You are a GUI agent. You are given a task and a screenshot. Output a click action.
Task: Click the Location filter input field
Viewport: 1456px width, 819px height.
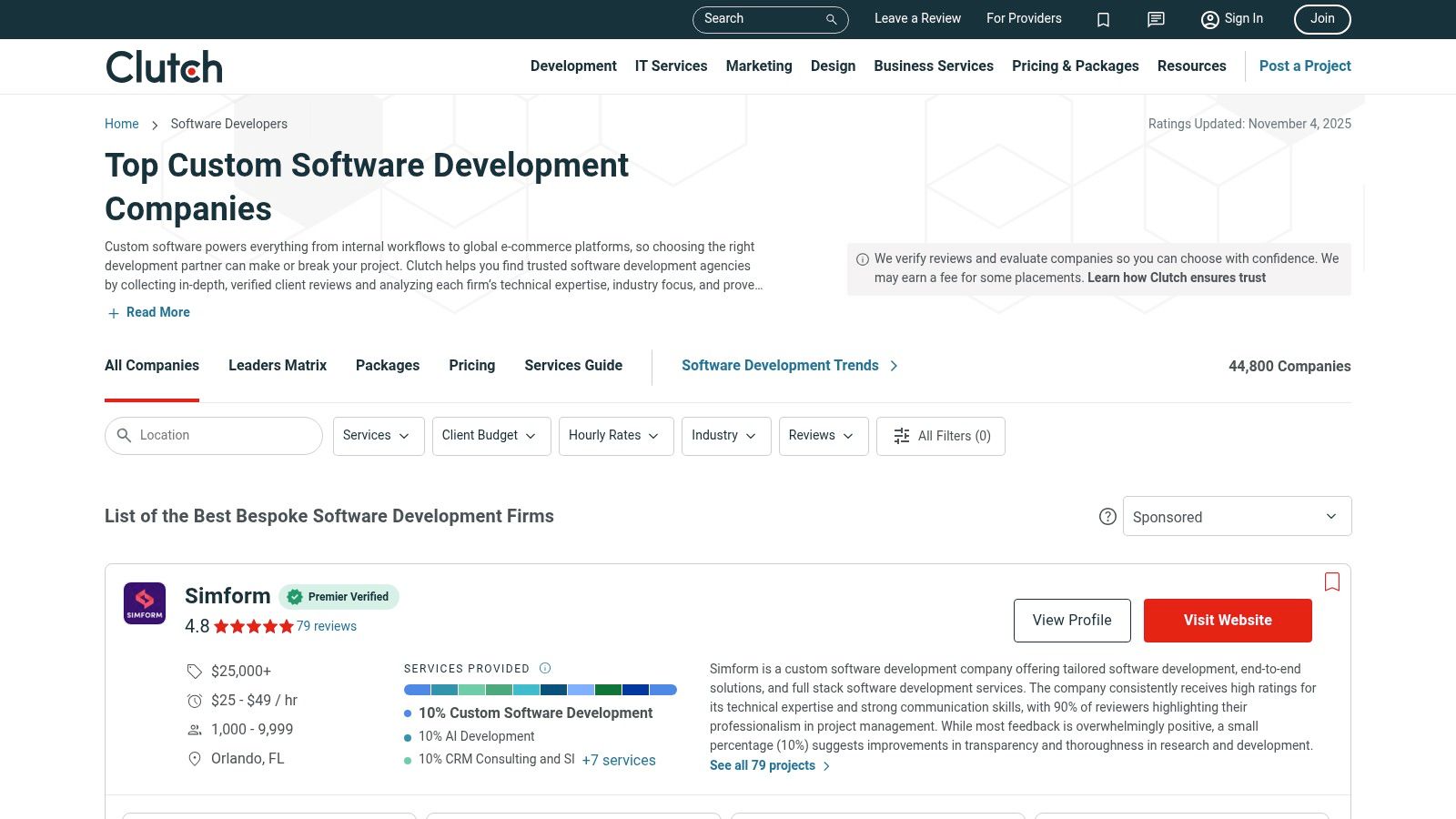(x=213, y=435)
